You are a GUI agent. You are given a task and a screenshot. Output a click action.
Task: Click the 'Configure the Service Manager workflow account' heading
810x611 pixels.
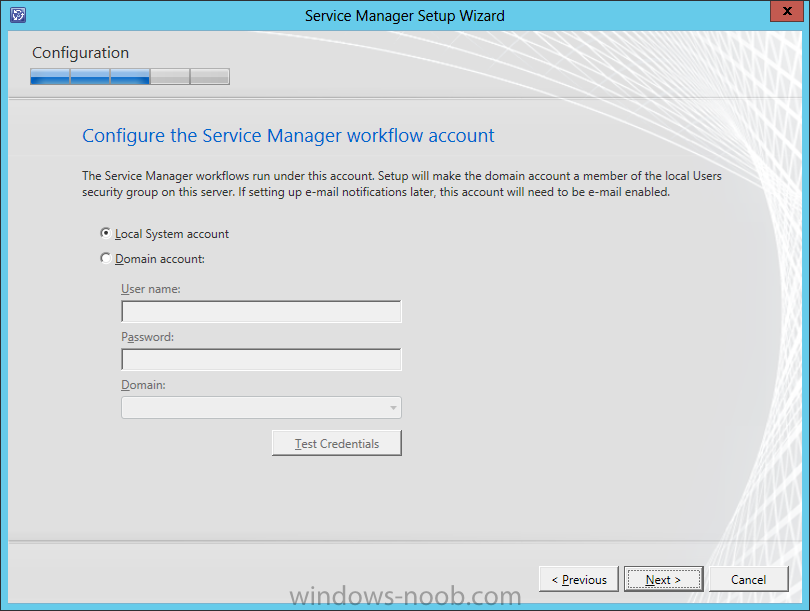(x=288, y=135)
